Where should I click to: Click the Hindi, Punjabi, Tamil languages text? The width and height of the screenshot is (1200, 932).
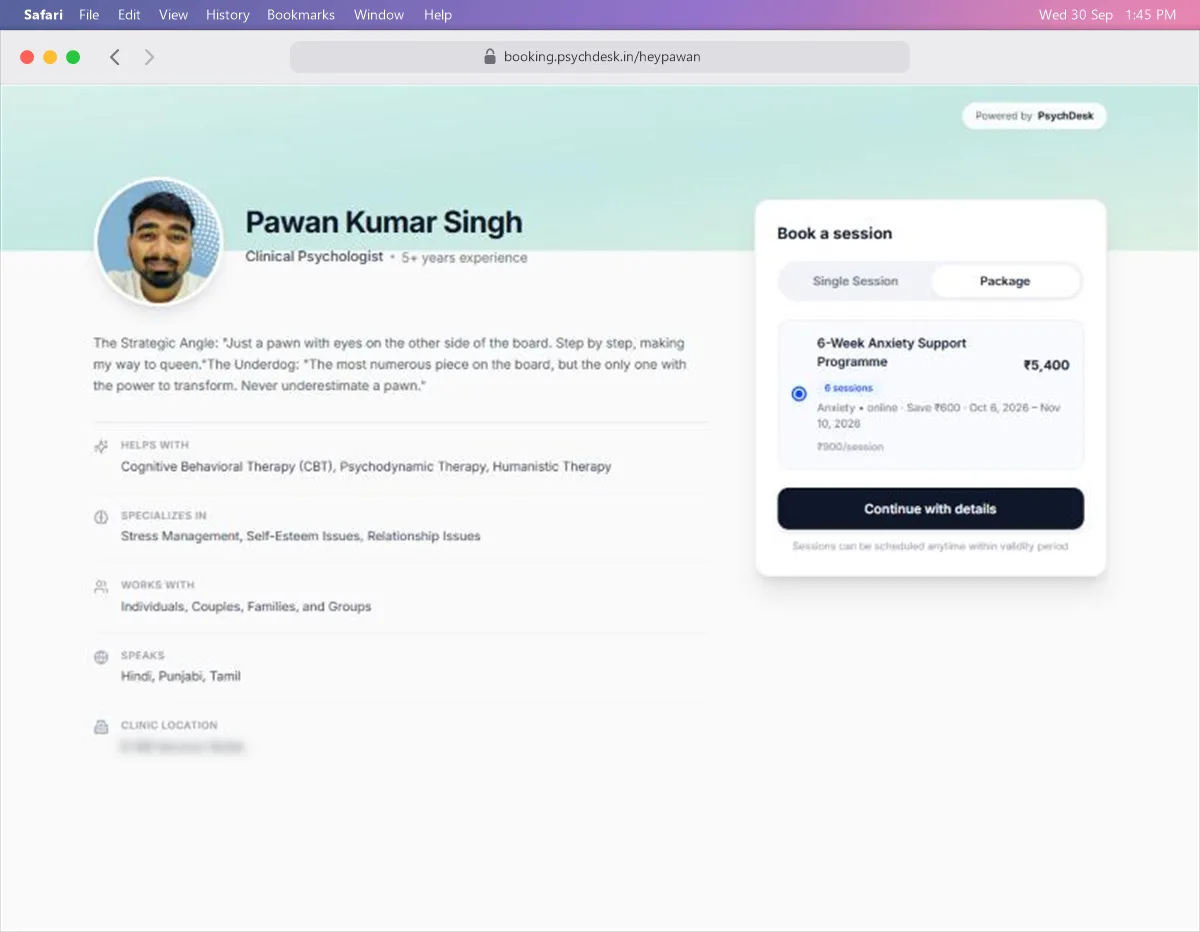coord(181,676)
